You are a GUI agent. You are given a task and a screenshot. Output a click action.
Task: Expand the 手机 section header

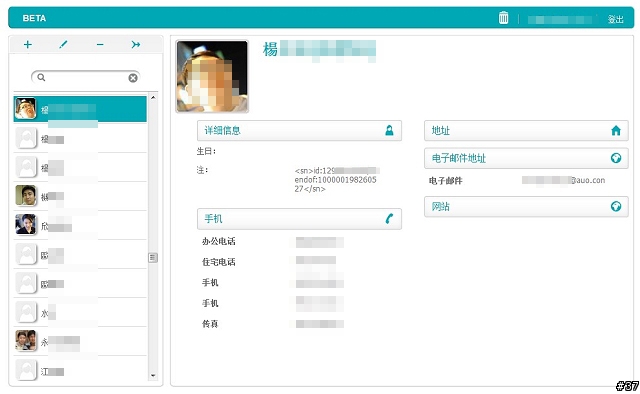click(299, 219)
